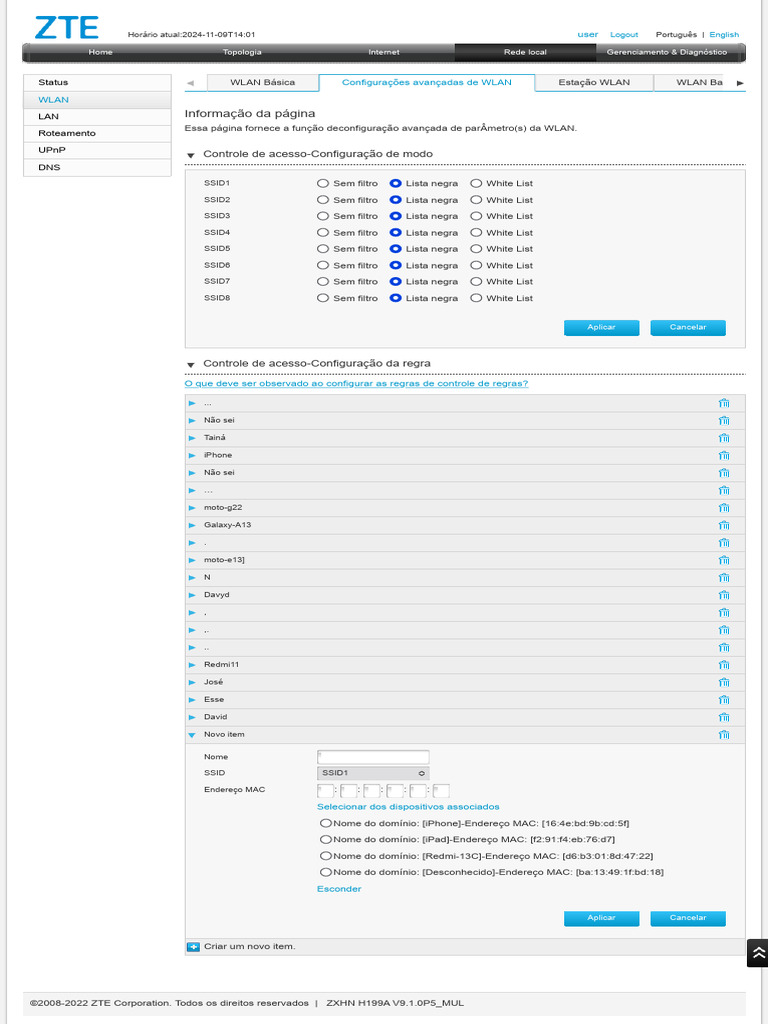Collapse 'Controle de acesso-Configuração de modo' section
This screenshot has height=1024, width=768.
pos(191,155)
